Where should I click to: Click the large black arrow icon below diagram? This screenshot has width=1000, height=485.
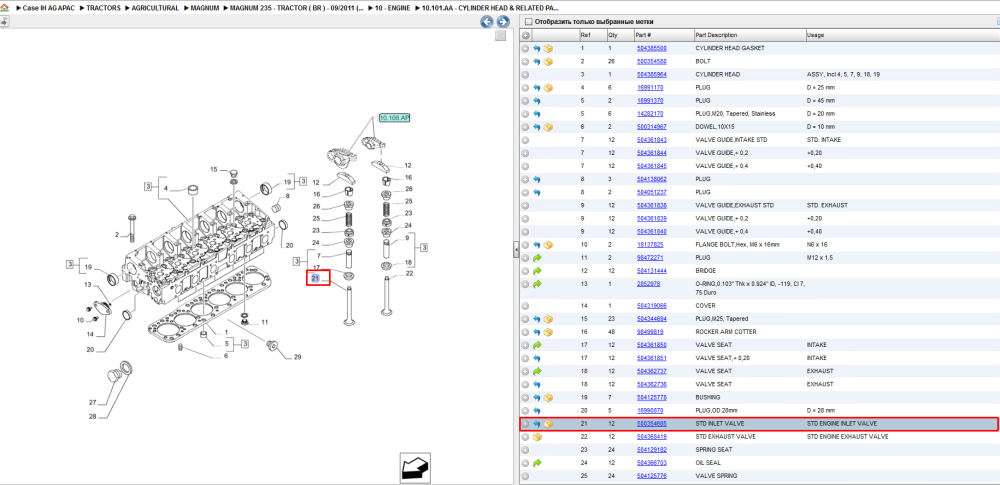(416, 468)
